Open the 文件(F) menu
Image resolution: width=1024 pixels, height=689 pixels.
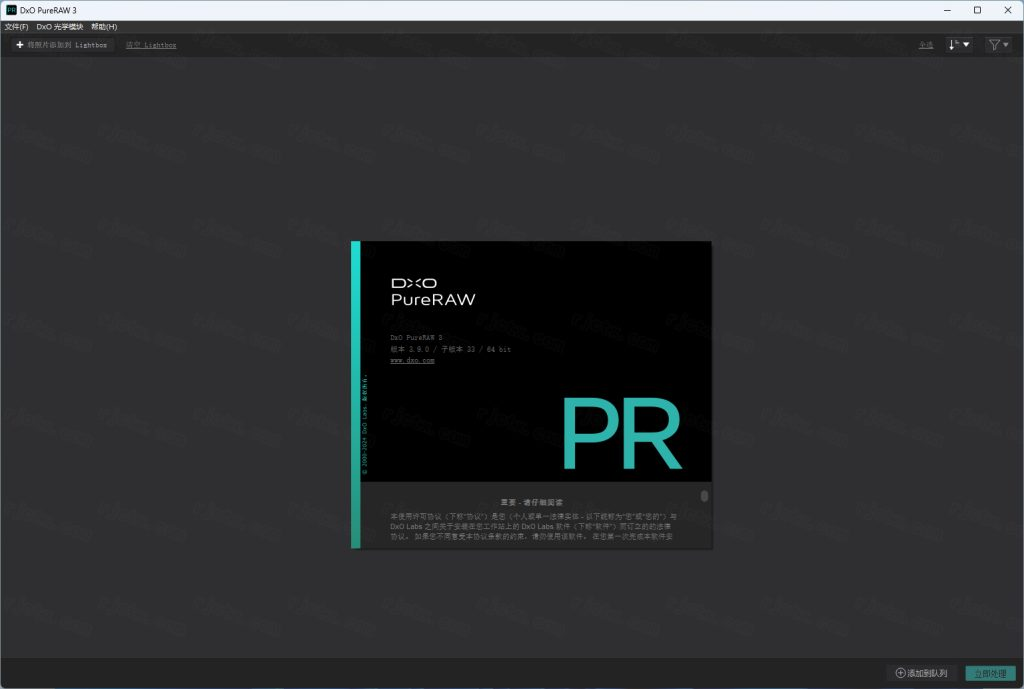(x=16, y=27)
